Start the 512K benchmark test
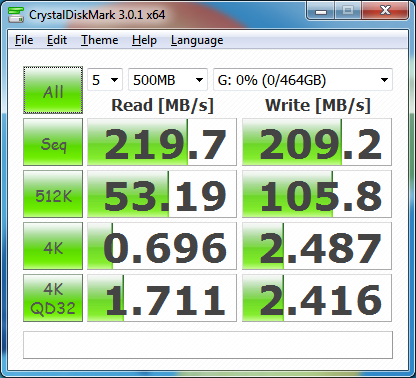 tap(53, 194)
